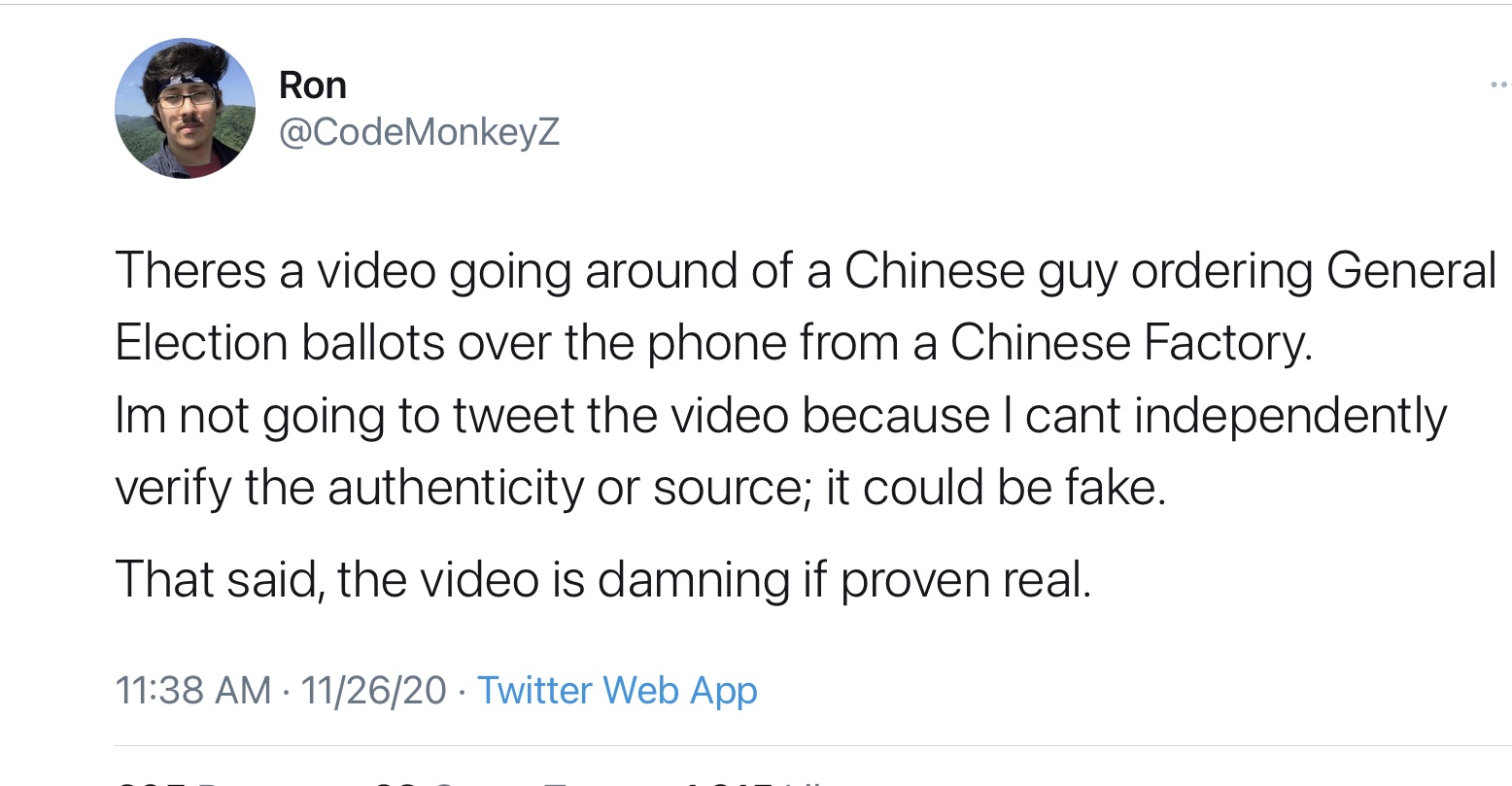Click the final sentence starting "That said"
Screen dimensions: 1512x786
click(603, 580)
